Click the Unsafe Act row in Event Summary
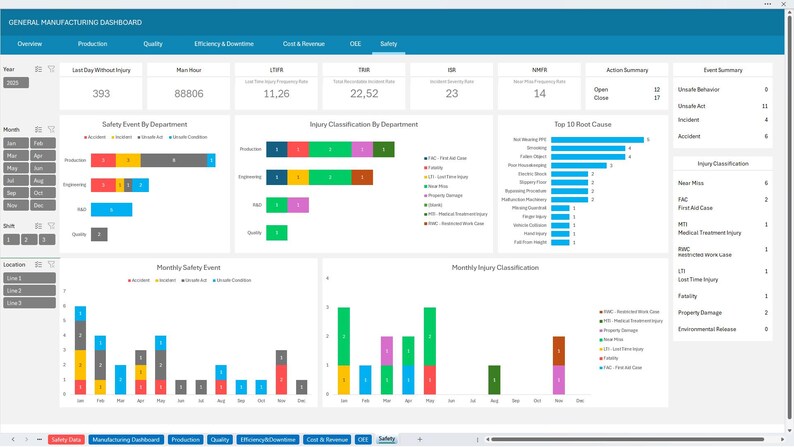794x447 pixels. click(x=723, y=106)
